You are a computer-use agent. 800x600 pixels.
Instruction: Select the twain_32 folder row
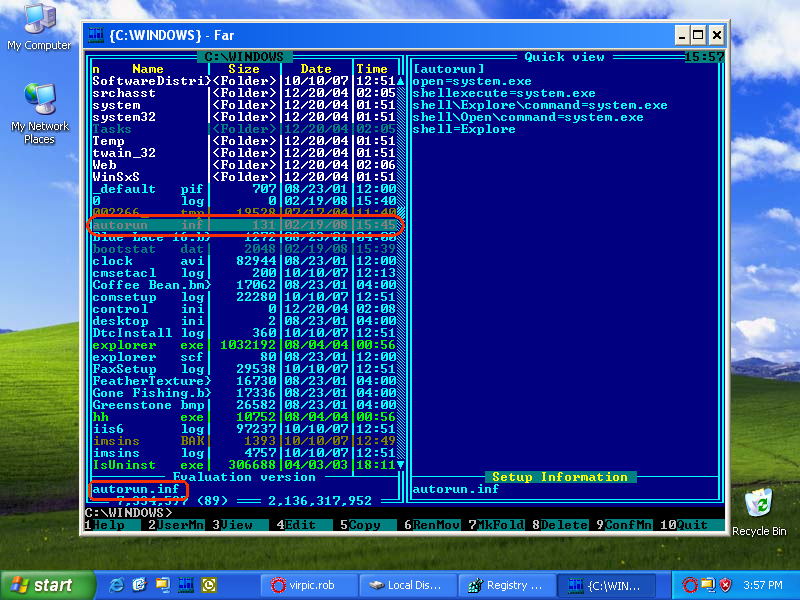tap(244, 153)
